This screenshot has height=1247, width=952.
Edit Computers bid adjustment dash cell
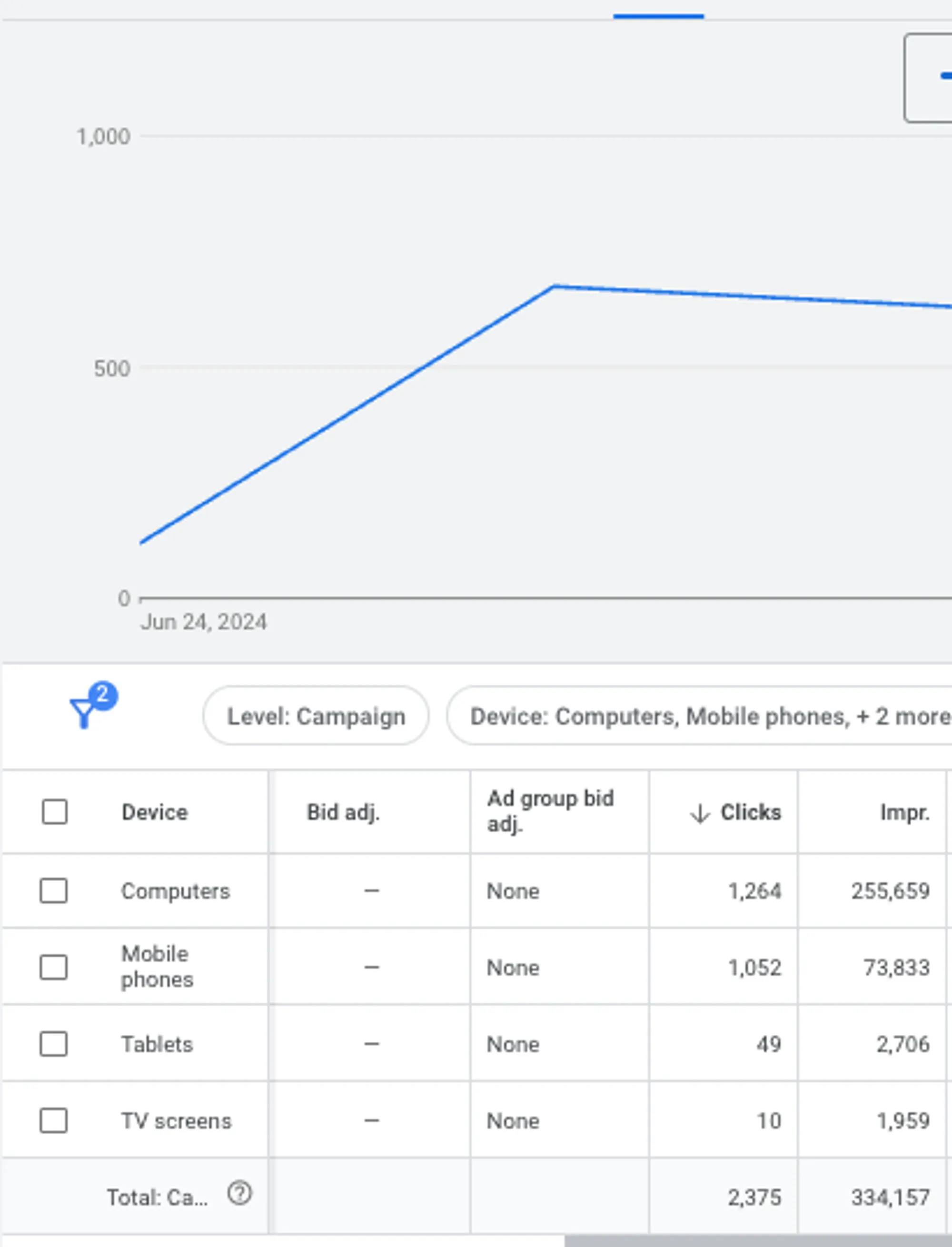click(371, 891)
